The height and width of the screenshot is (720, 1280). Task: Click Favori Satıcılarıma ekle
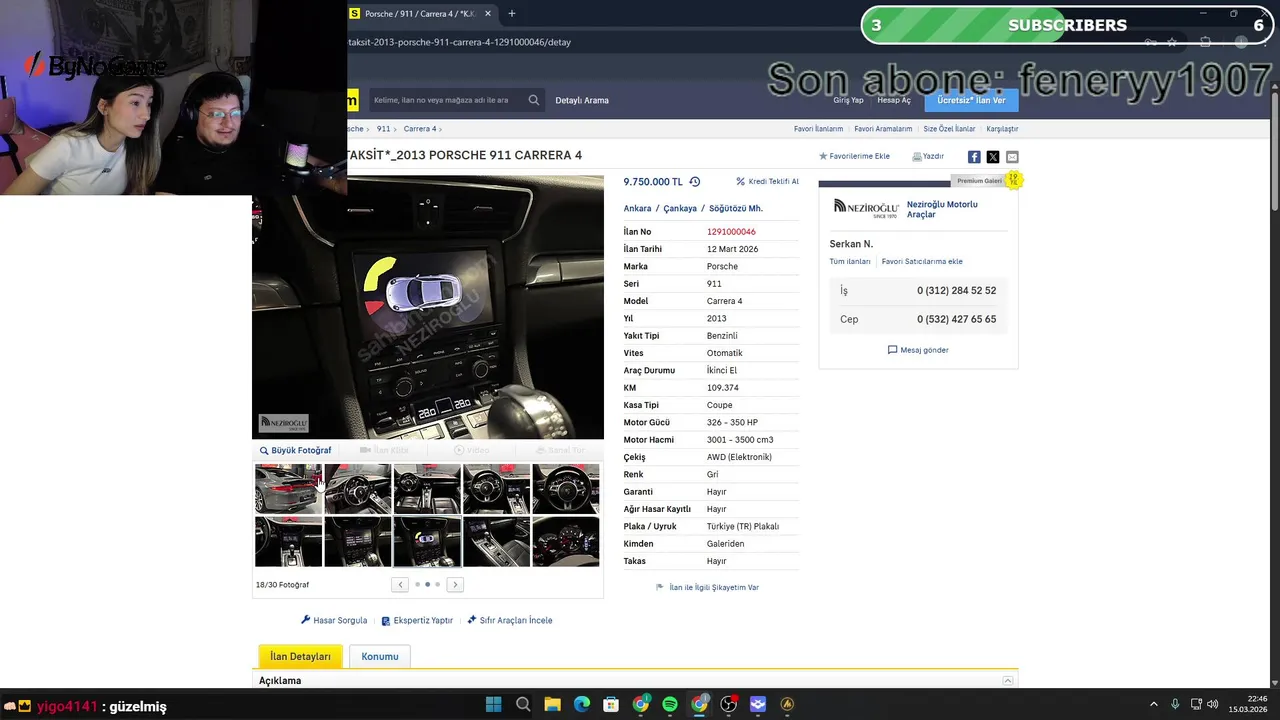click(x=922, y=261)
